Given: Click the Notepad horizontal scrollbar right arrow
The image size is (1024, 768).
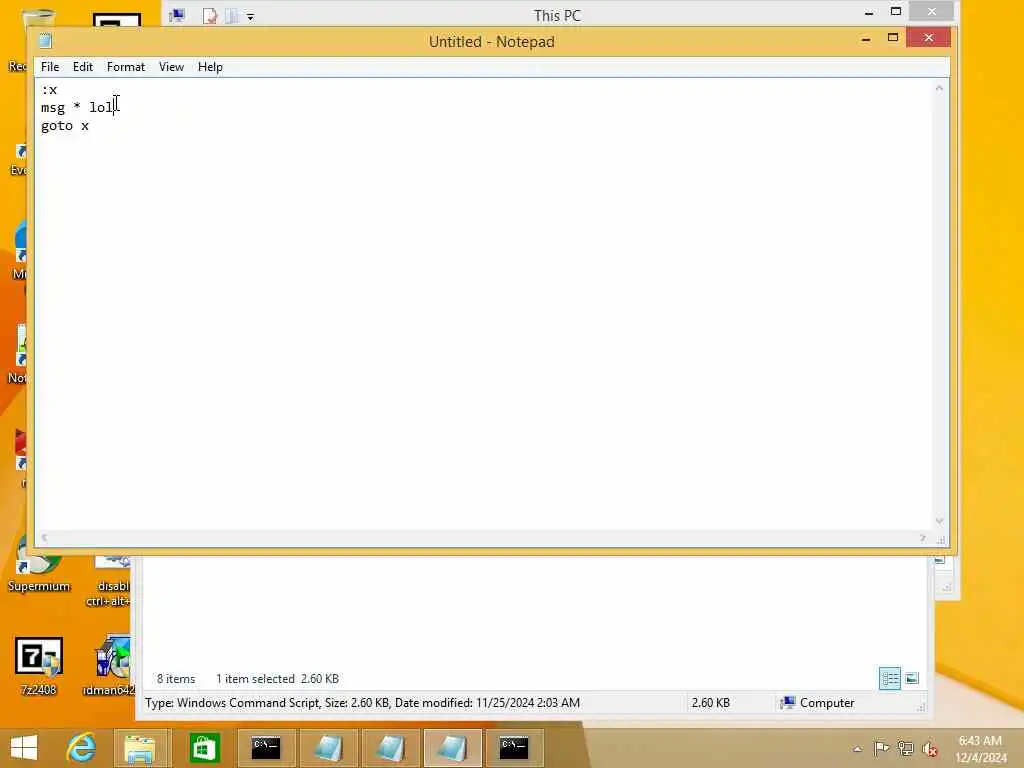Looking at the screenshot, I should point(922,537).
